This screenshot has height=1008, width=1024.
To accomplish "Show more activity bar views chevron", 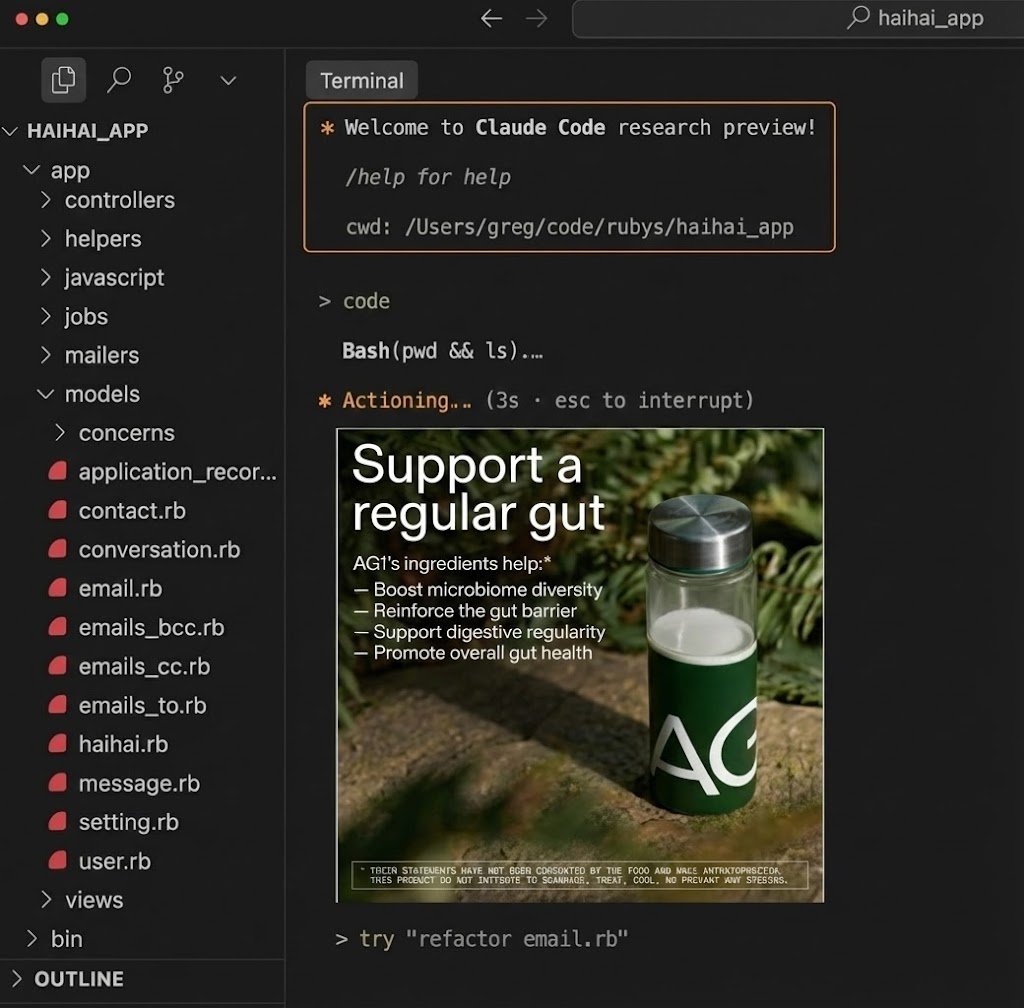I will (x=228, y=80).
